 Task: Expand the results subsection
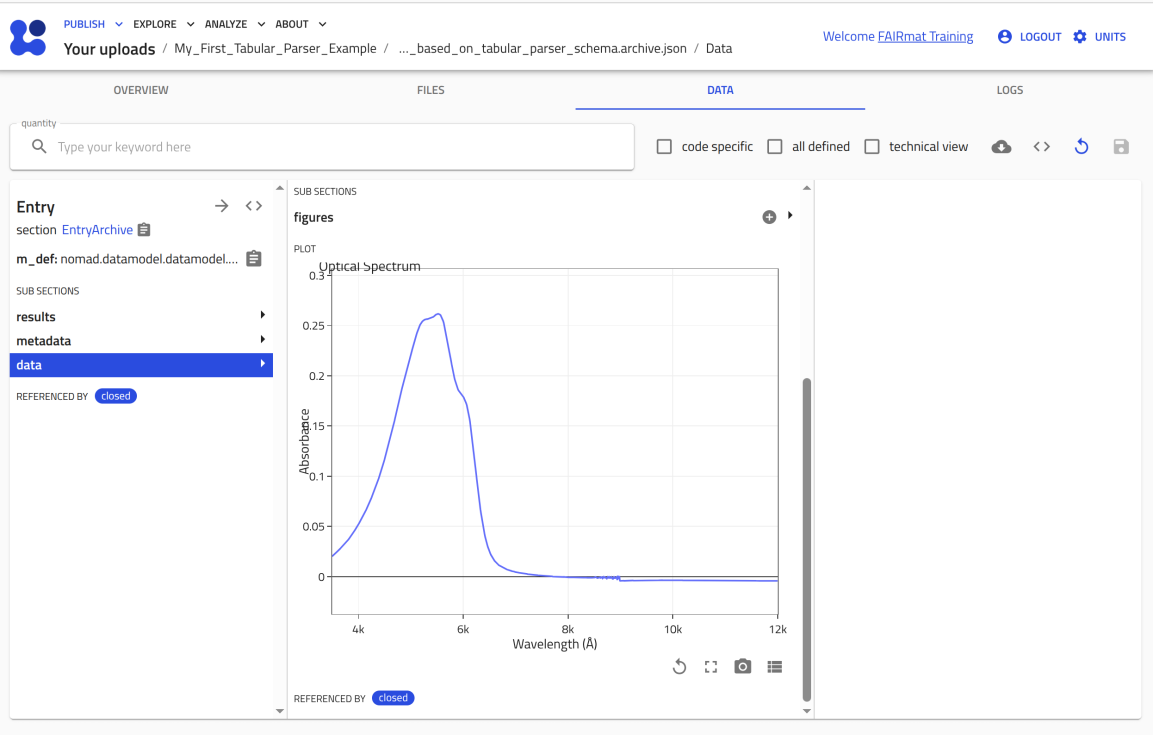140,317
